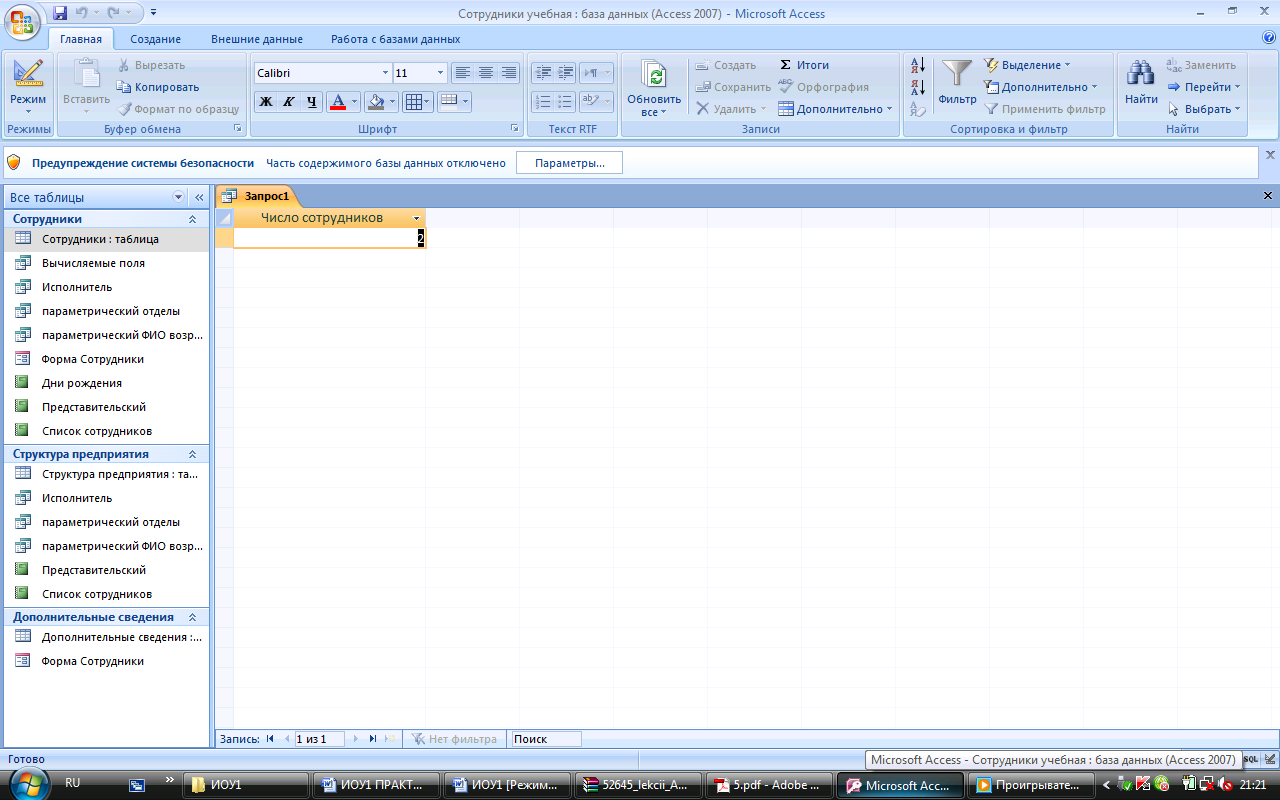1280x800 pixels.
Task: Switch to ИОУ1 folder taskbar button
Action: point(246,785)
